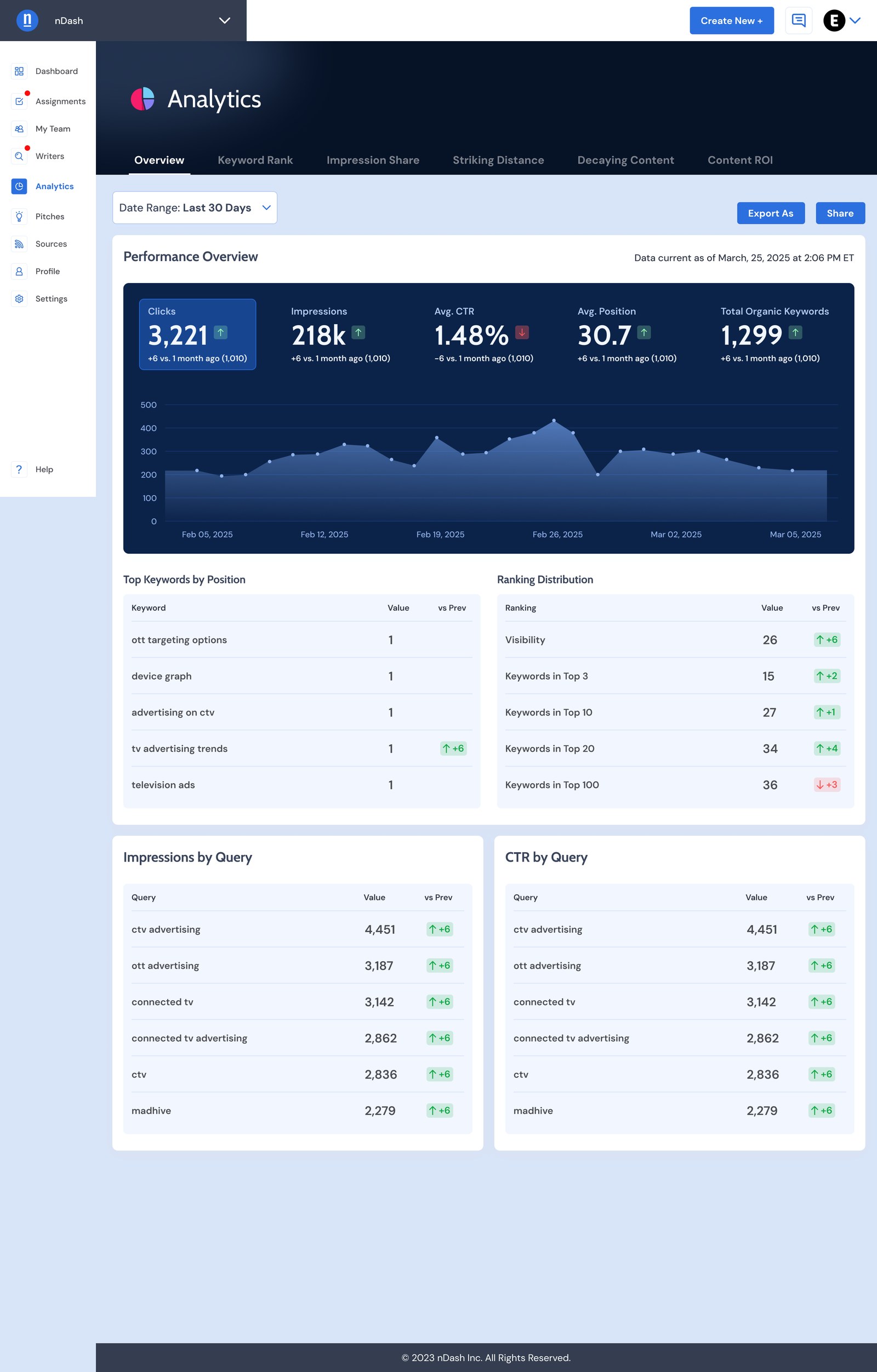Click the user avatar E icon
Screen dimensions: 877x1372
(834, 20)
